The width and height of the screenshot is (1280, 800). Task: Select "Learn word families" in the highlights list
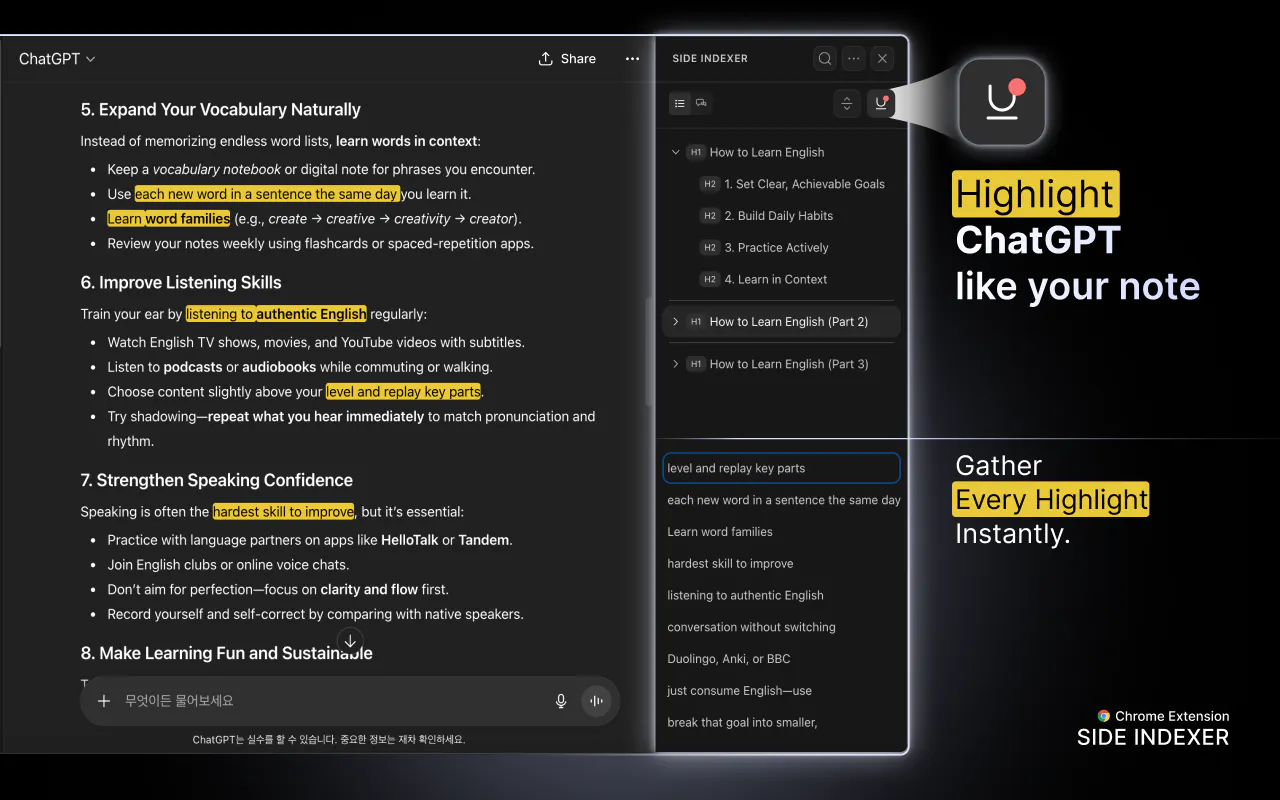point(720,532)
